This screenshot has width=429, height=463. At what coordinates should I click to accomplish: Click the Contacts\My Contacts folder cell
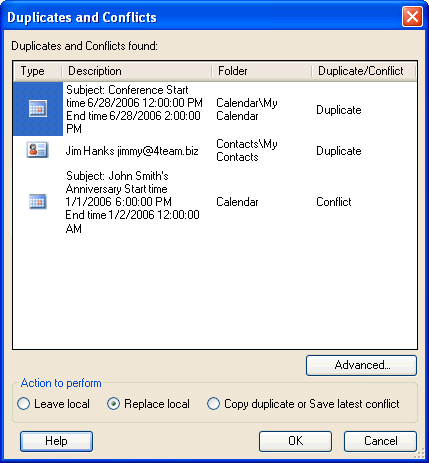[247, 150]
